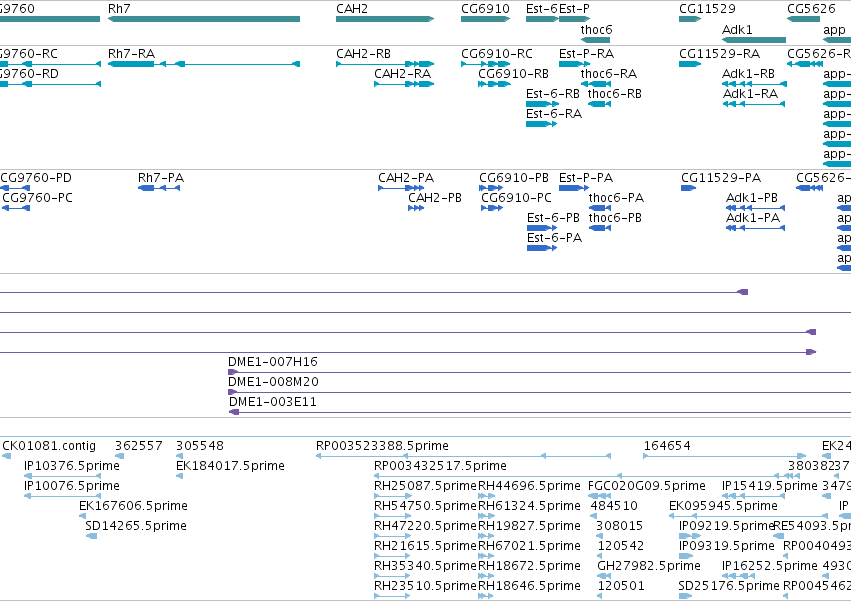This screenshot has height=601, width=851.
Task: Click the RP003432517.5prime label
Action: coord(440,466)
